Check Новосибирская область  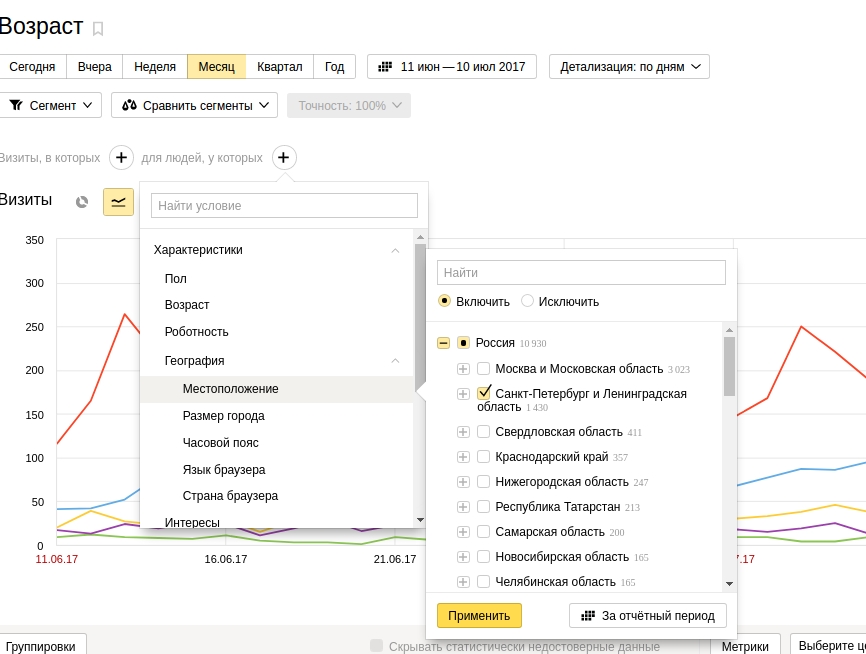[x=483, y=556]
